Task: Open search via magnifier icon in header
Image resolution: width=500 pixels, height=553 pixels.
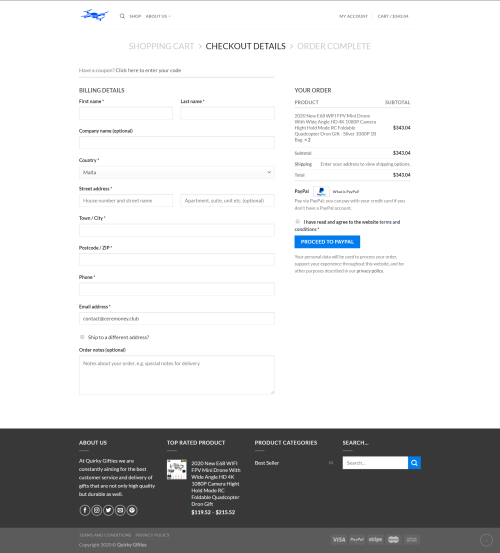Action: tap(122, 16)
